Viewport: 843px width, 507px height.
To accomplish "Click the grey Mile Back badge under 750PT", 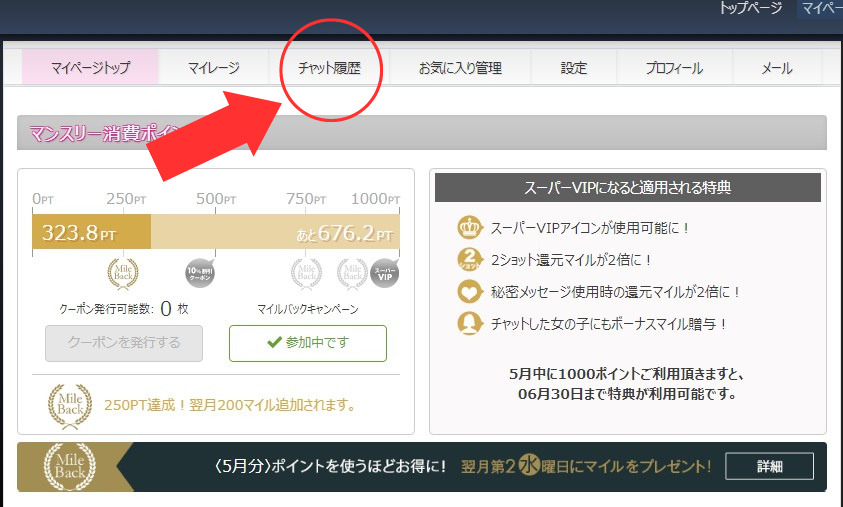I will [306, 271].
